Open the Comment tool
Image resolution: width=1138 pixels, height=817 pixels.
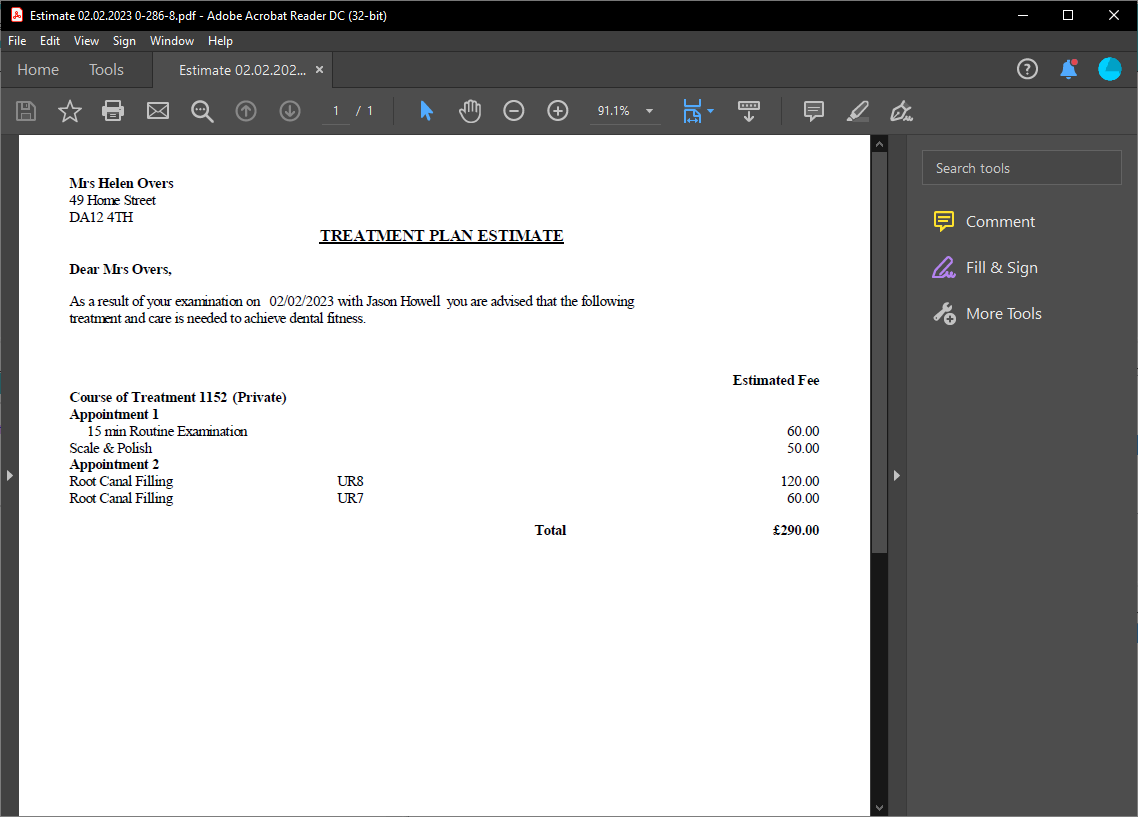pyautogui.click(x=813, y=111)
